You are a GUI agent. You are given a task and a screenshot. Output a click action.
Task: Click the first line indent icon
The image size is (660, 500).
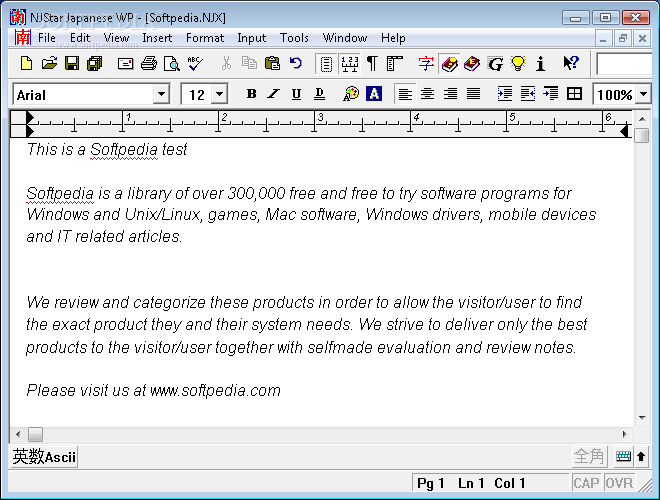point(551,94)
